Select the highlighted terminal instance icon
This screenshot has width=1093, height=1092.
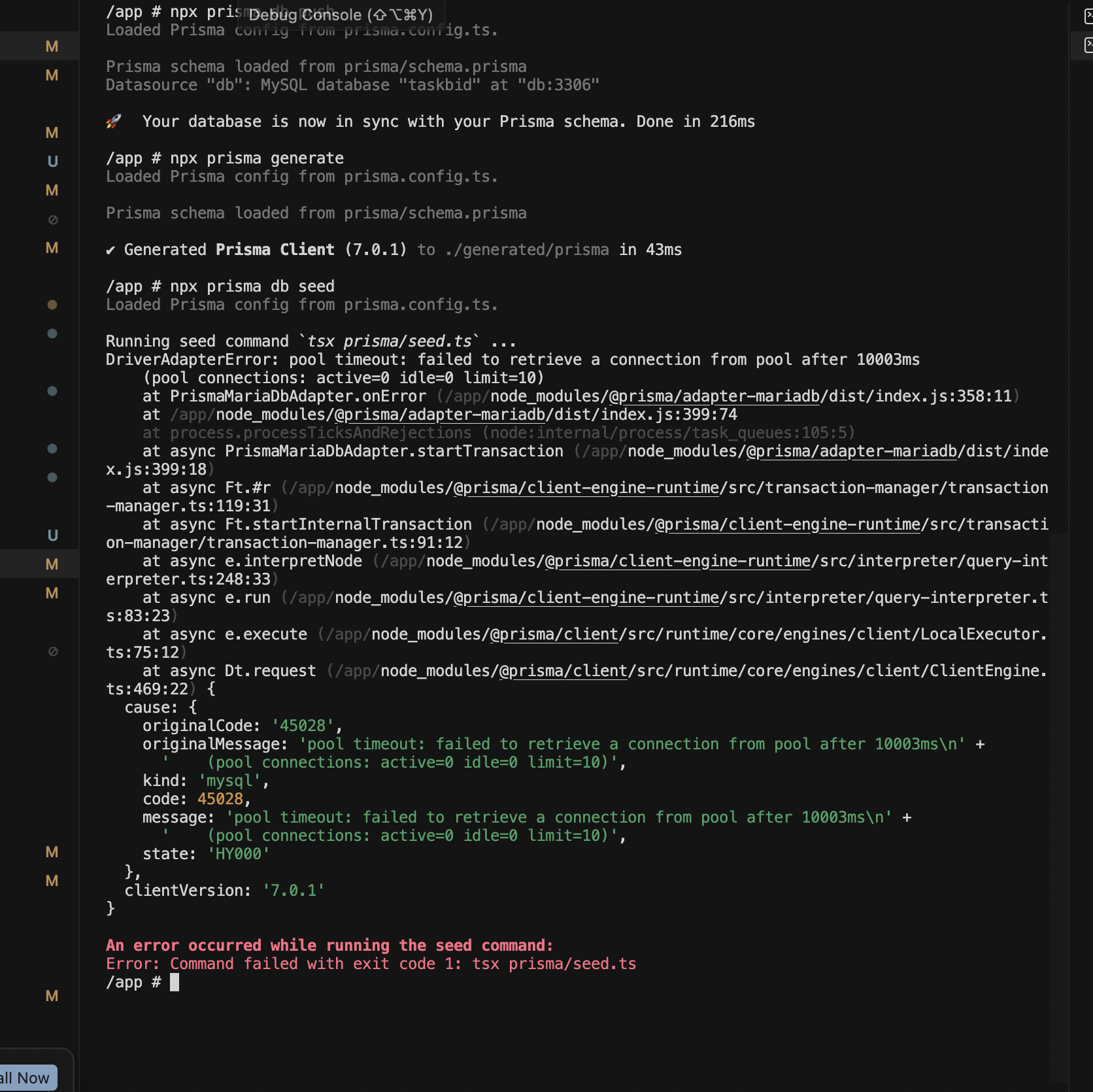click(1088, 45)
